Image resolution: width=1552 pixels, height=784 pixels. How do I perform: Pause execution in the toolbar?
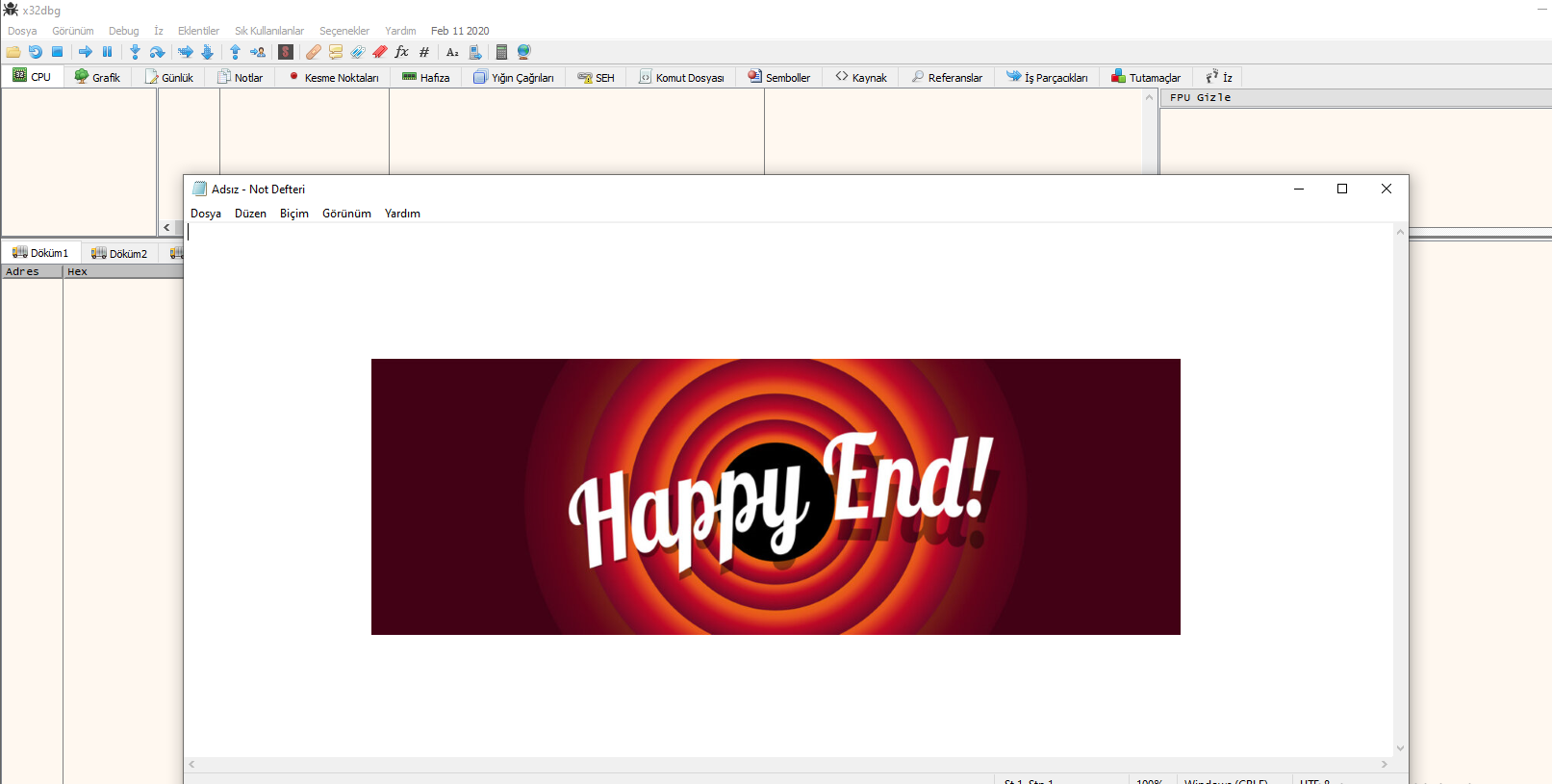[x=108, y=52]
